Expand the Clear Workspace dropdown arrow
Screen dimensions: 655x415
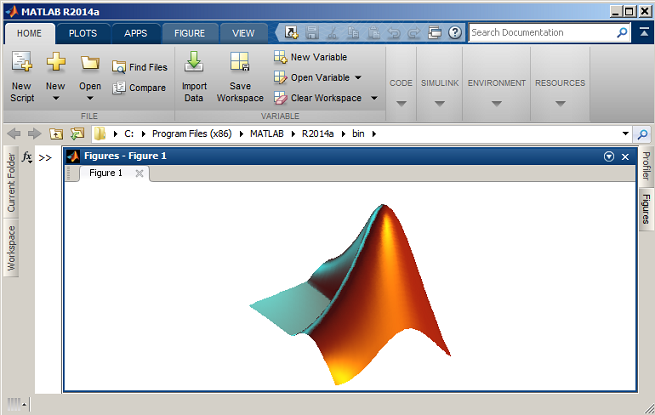coord(373,98)
